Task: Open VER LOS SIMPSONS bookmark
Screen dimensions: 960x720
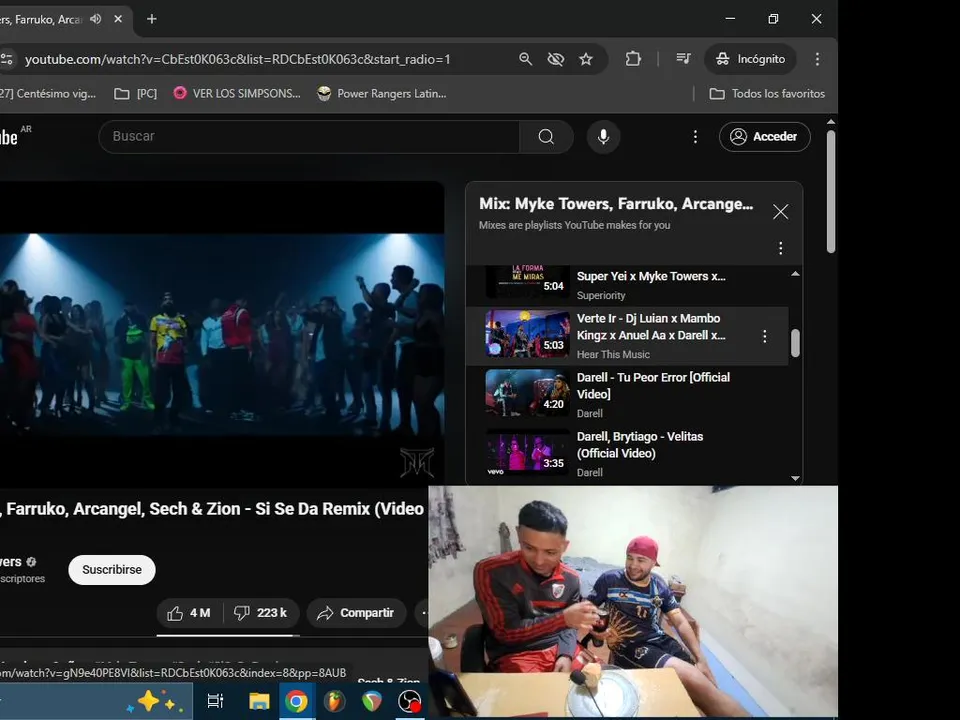Action: pos(237,94)
